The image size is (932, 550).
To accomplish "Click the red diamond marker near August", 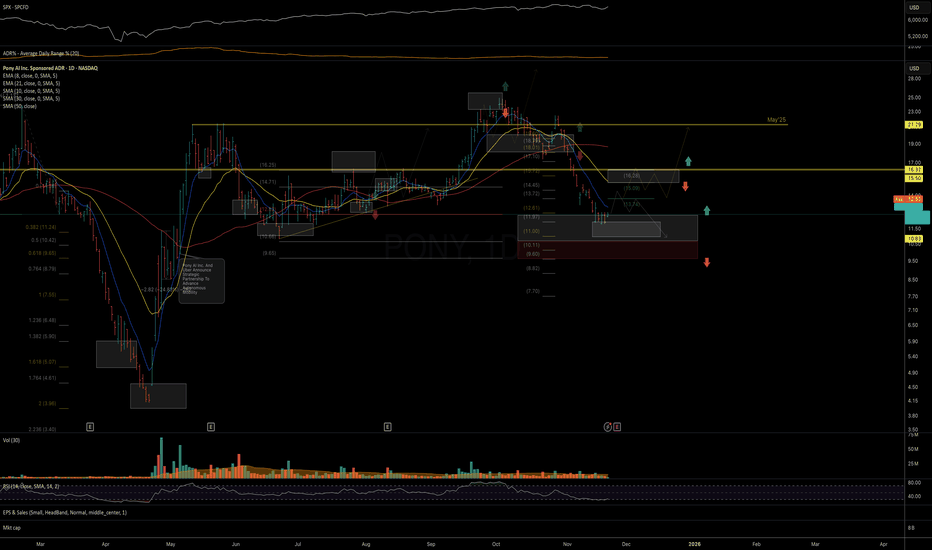I will (375, 213).
